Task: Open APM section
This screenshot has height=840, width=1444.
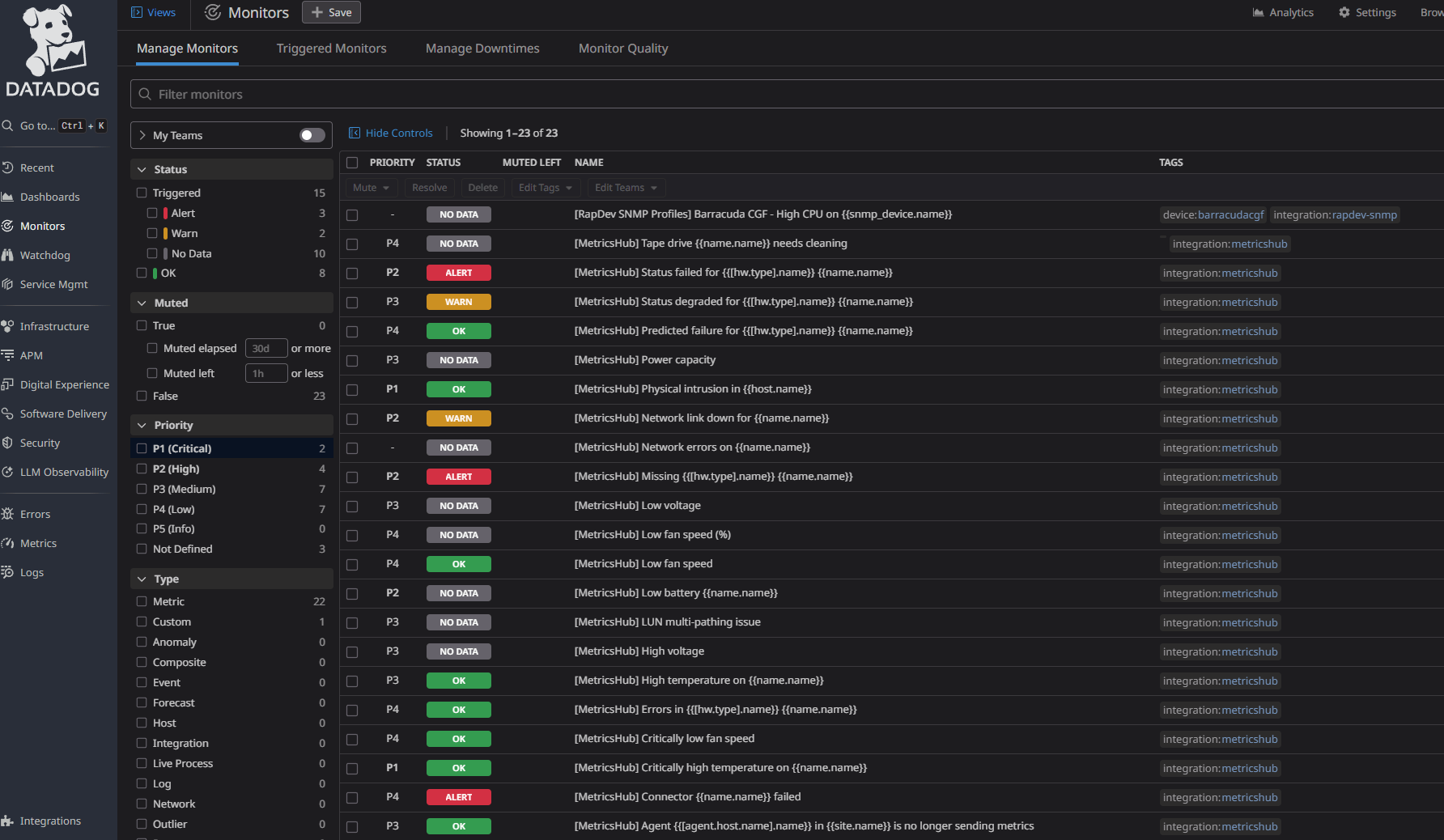Action: pos(31,355)
